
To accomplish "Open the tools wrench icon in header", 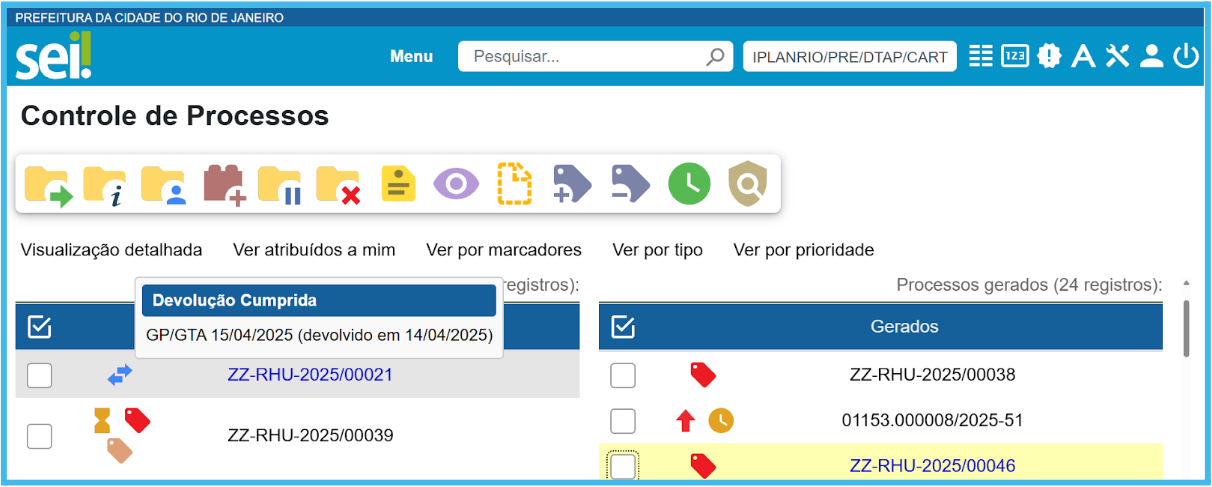I will click(1117, 56).
